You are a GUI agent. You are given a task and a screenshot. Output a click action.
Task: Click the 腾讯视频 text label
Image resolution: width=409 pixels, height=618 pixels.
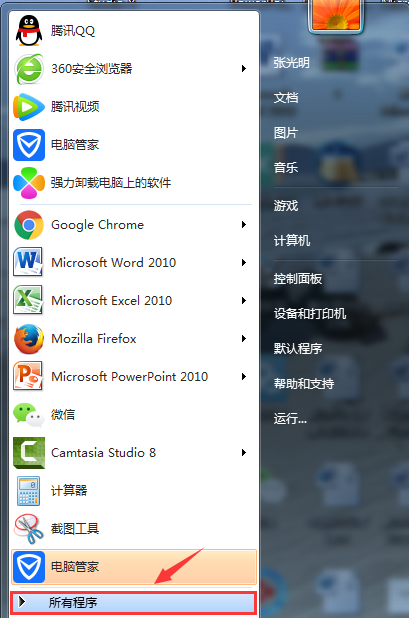(75, 106)
